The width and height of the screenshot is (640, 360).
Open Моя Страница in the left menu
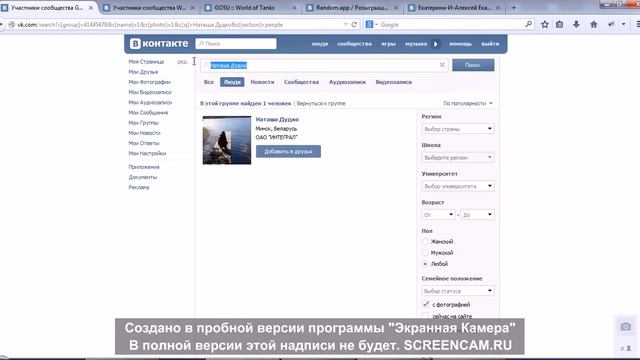tap(146, 62)
